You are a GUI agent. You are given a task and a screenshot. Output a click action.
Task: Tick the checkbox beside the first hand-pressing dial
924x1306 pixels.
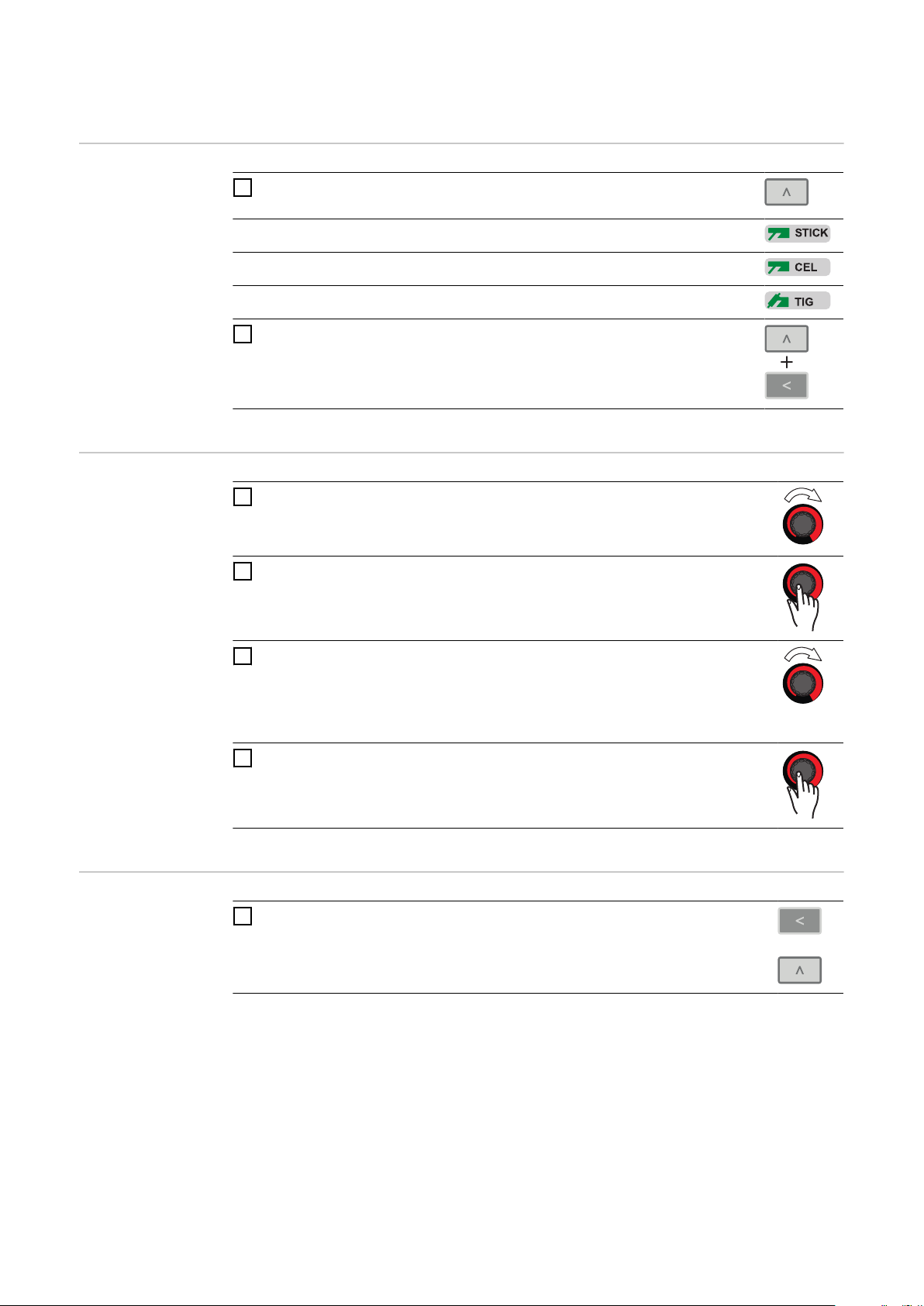243,571
